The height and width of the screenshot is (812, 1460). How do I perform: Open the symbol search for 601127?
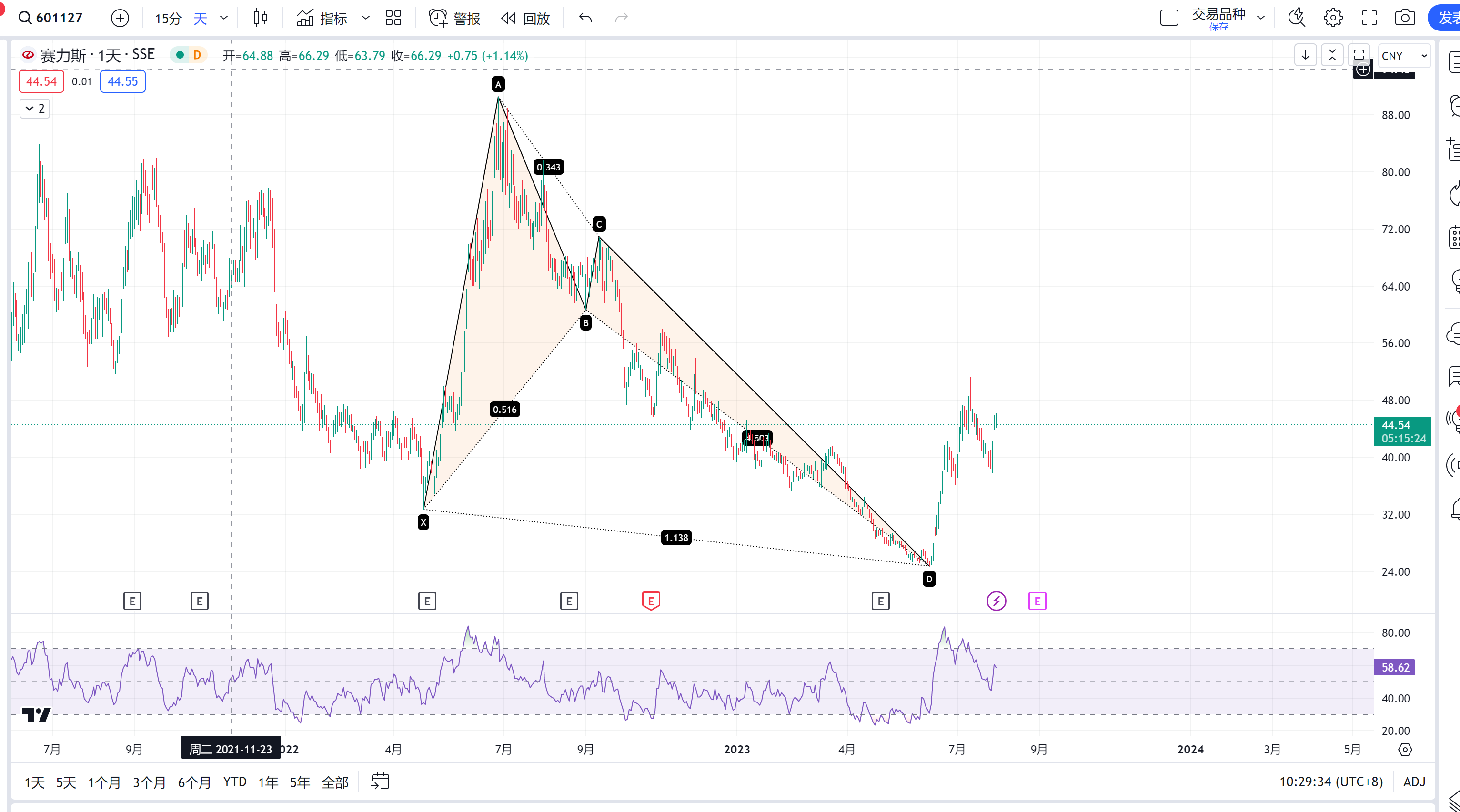coord(51,18)
